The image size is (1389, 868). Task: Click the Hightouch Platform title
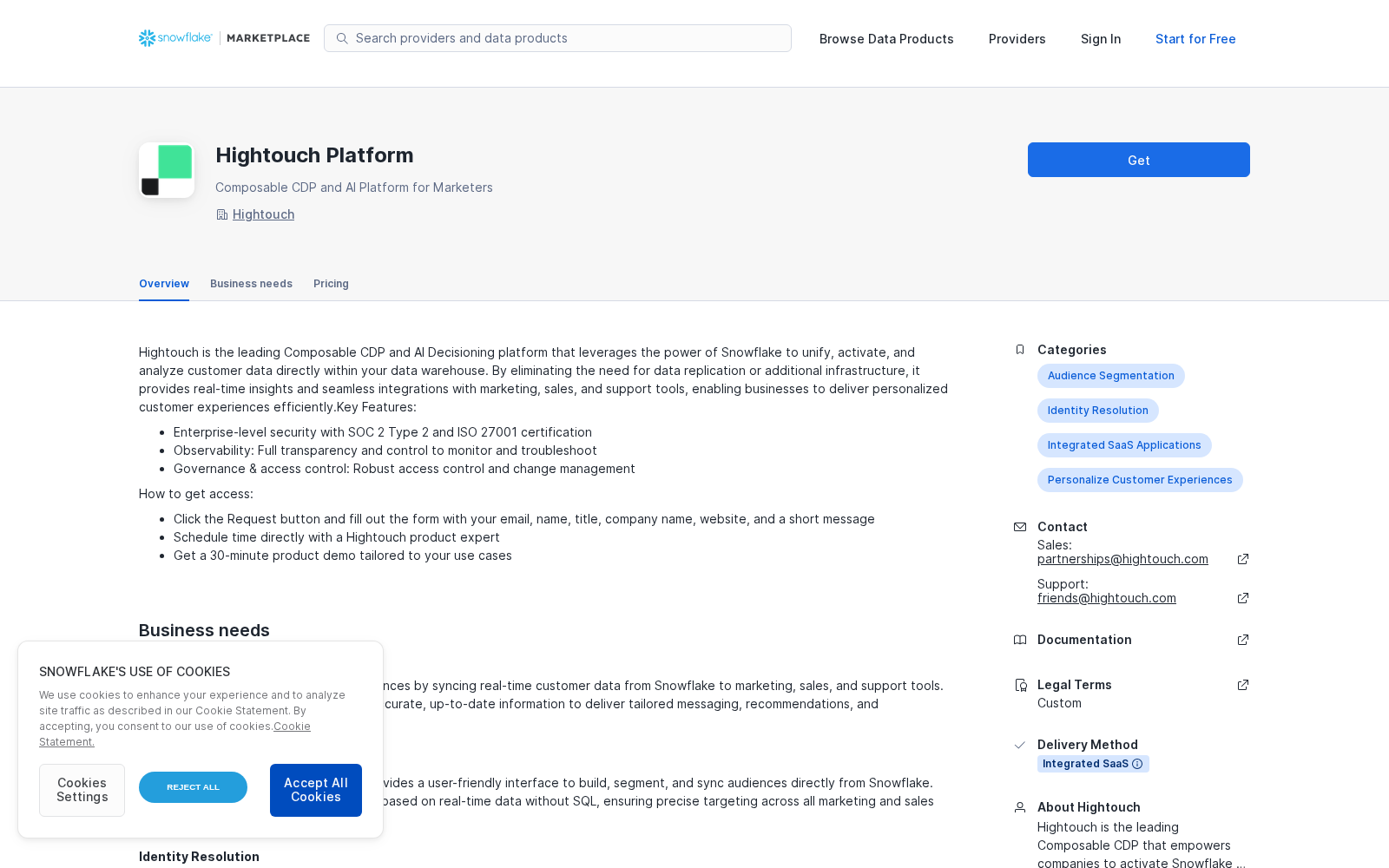coord(314,155)
